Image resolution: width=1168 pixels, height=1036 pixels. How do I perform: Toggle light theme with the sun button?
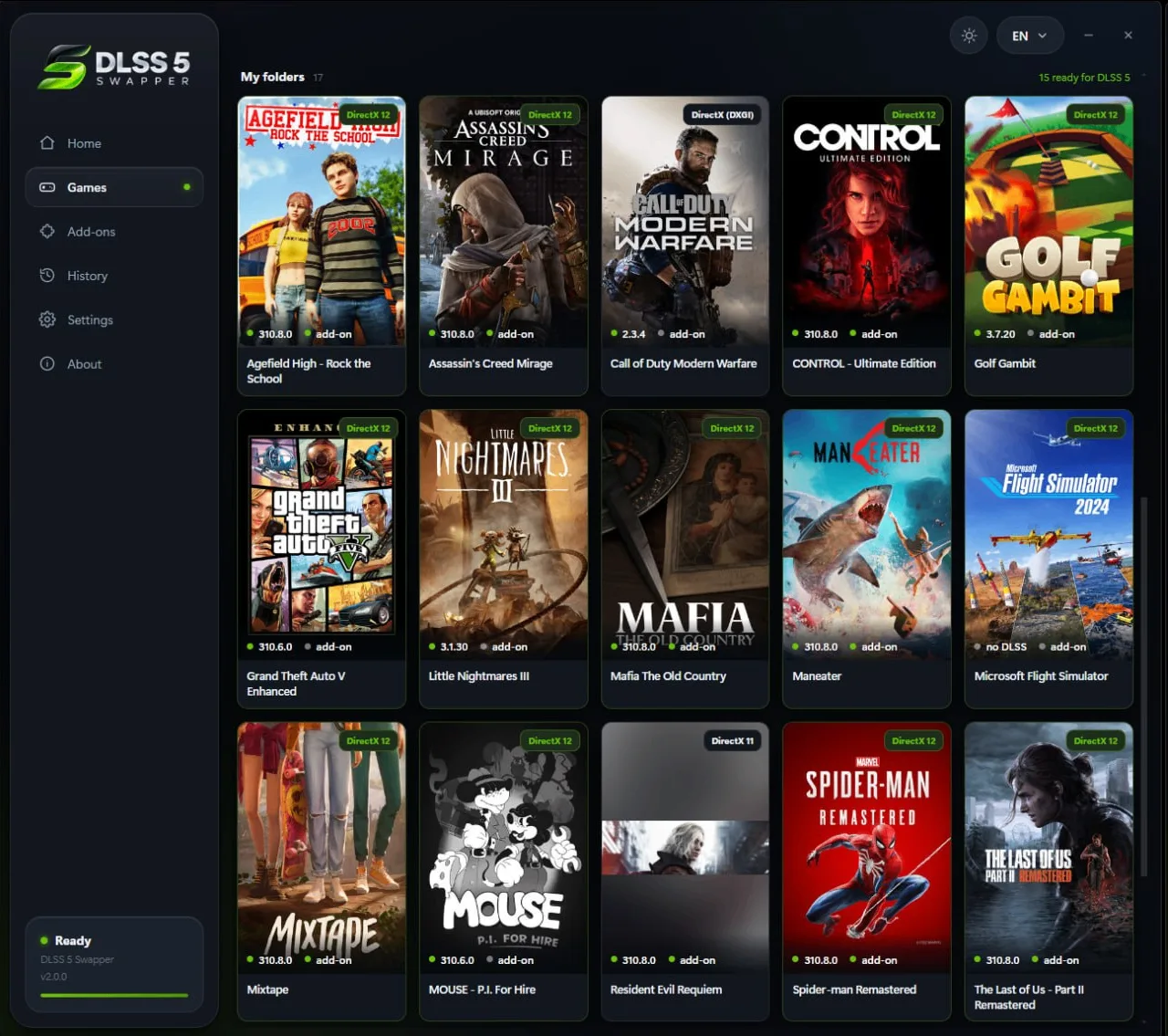coord(969,36)
